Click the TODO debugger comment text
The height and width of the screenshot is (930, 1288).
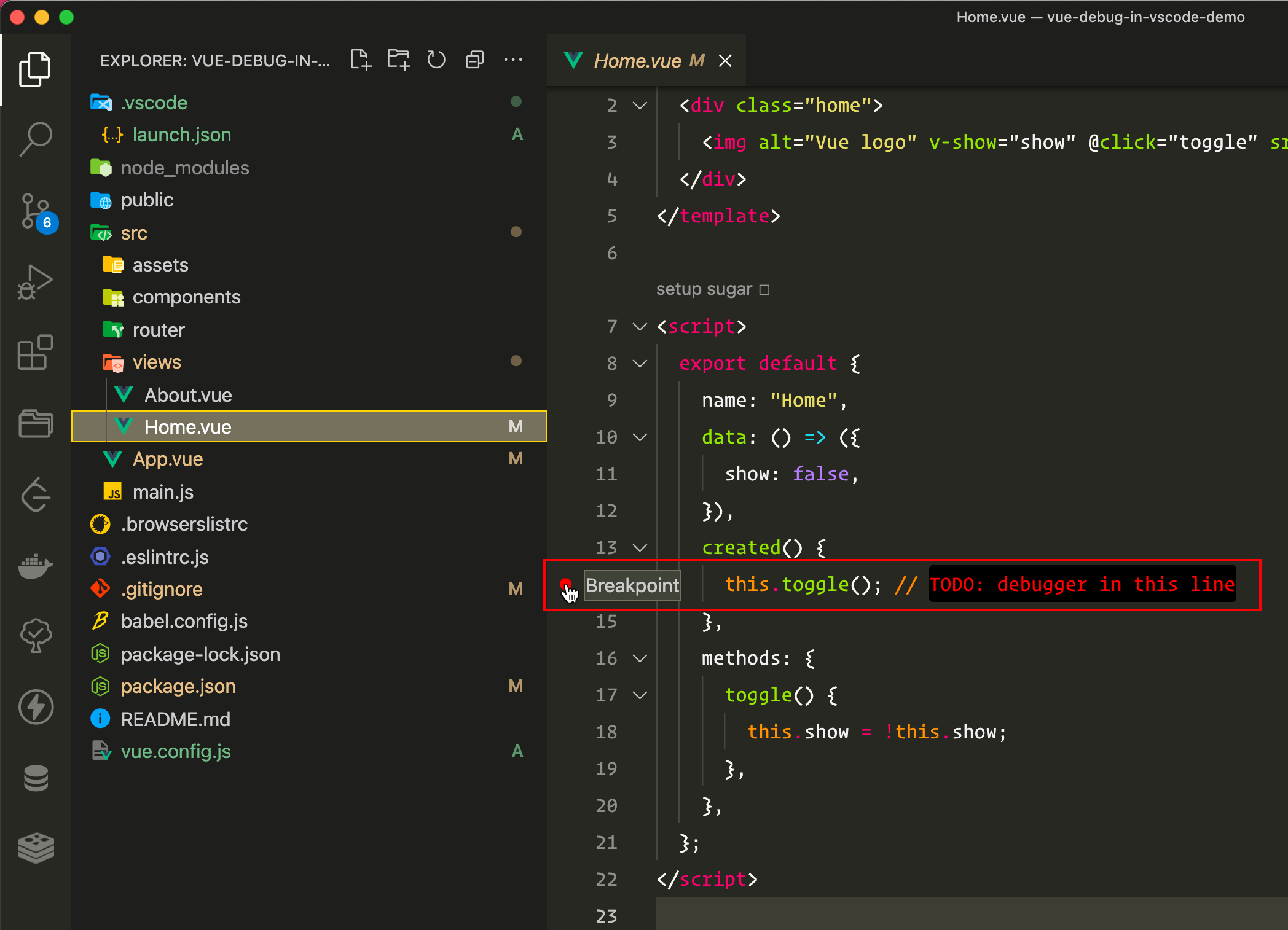[1082, 584]
